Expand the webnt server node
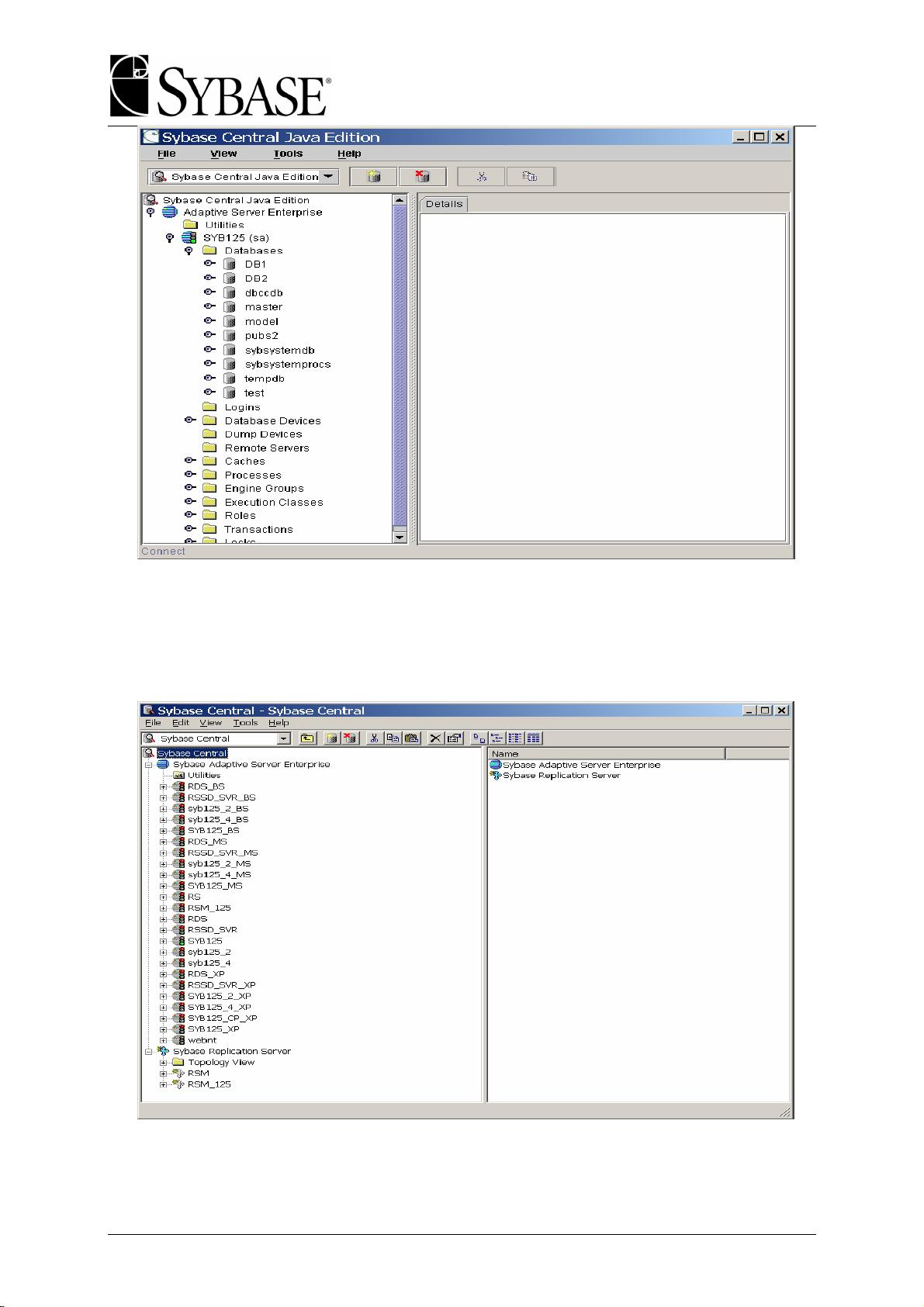924x1307 pixels. point(164,1040)
